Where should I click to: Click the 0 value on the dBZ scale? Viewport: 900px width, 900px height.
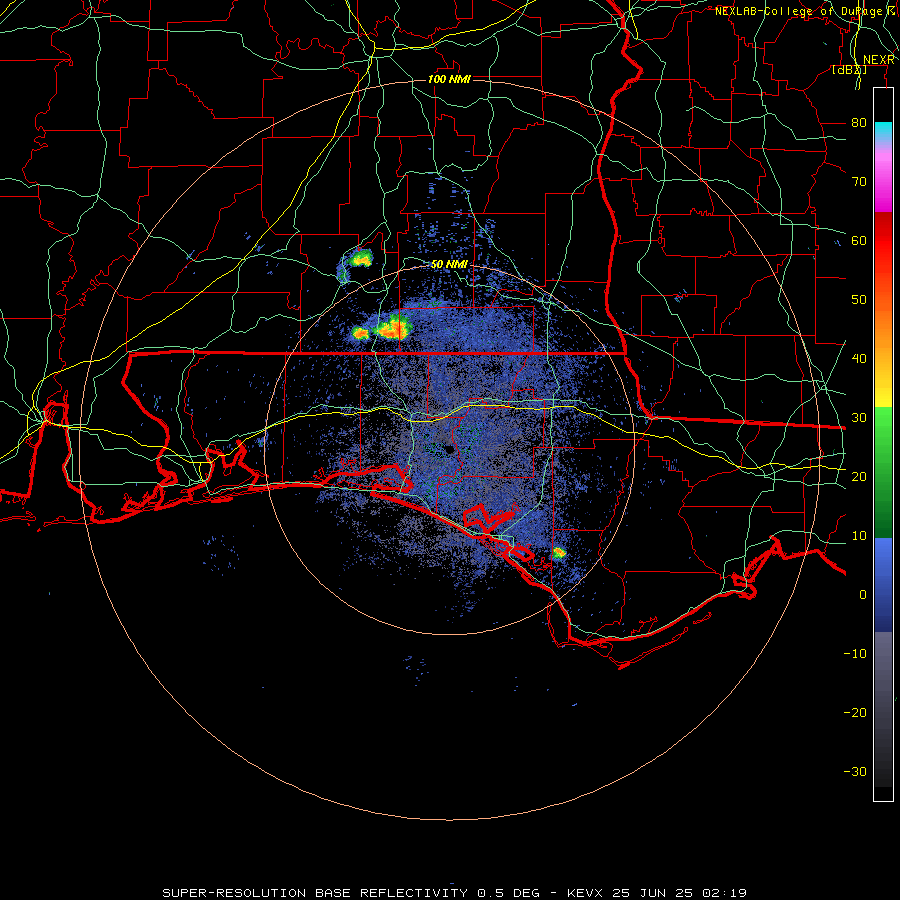(863, 595)
